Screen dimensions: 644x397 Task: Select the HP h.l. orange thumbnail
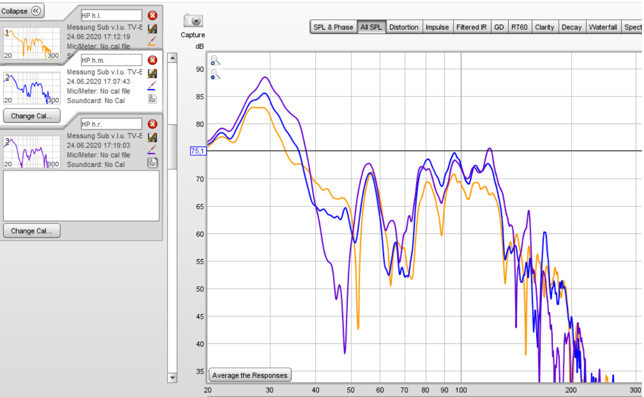[x=32, y=44]
